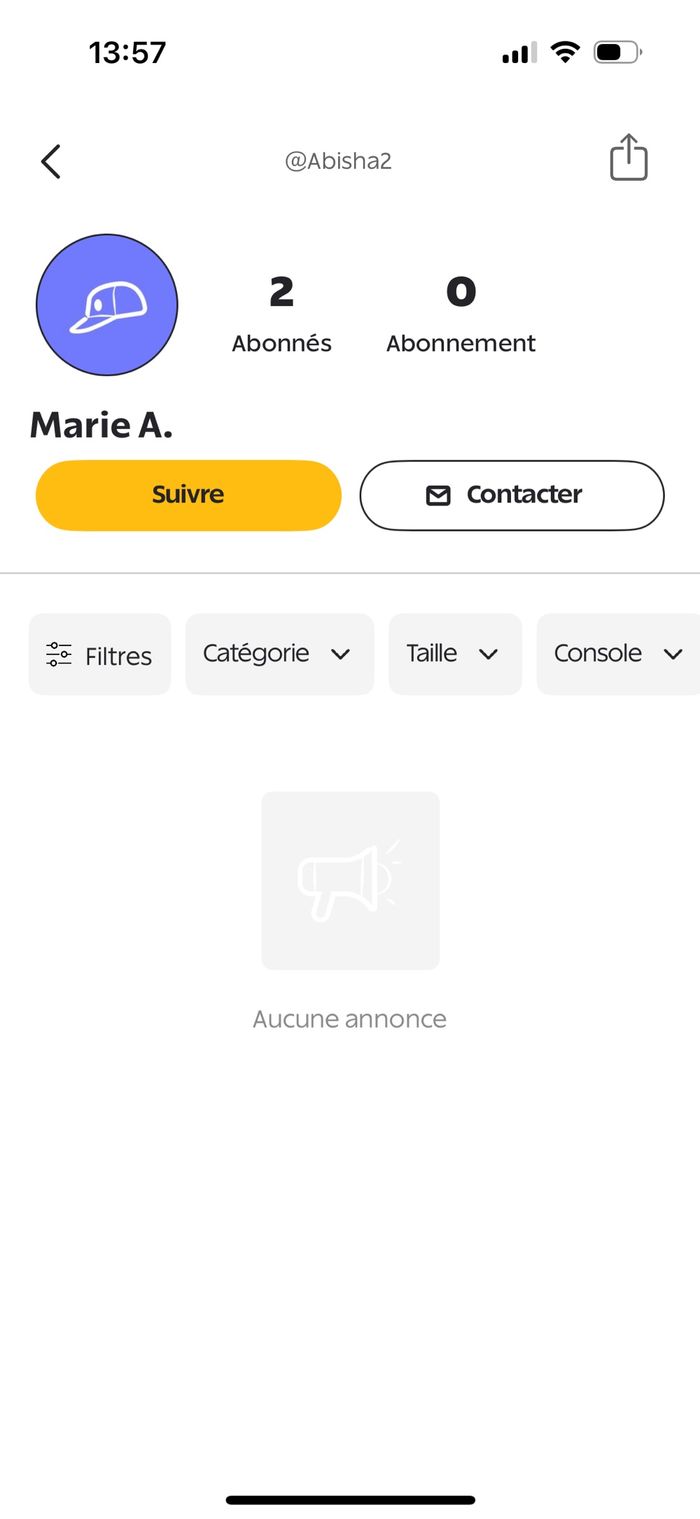Tap the cellular signal bars icon
This screenshot has height=1519, width=700.
point(519,52)
